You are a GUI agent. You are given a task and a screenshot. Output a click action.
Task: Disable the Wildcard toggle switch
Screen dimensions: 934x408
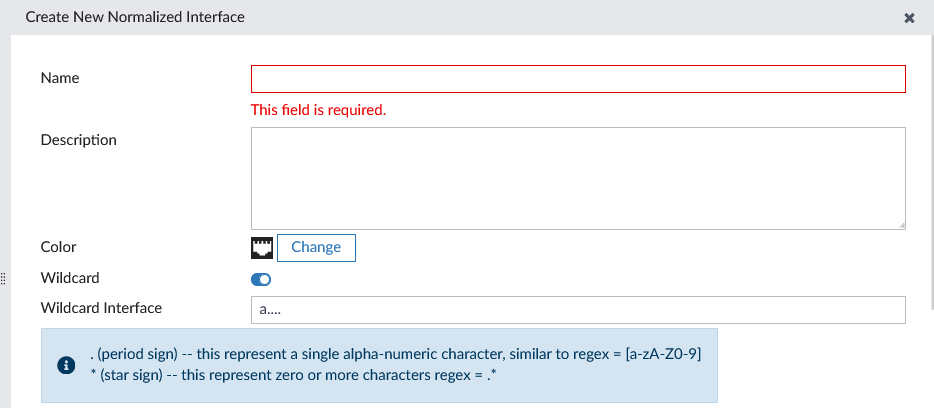[261, 279]
